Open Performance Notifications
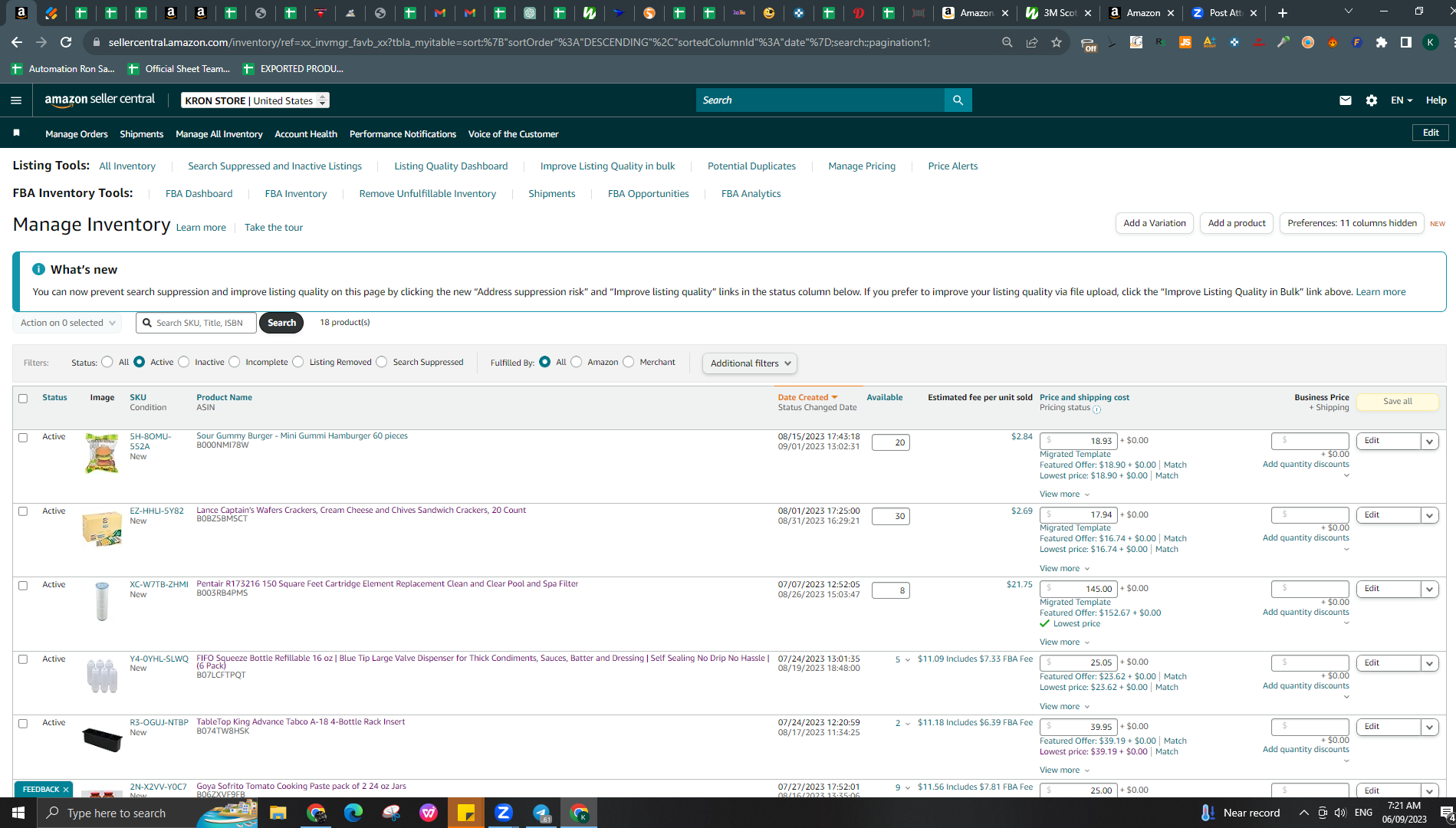The width and height of the screenshot is (1456, 828). coord(403,134)
